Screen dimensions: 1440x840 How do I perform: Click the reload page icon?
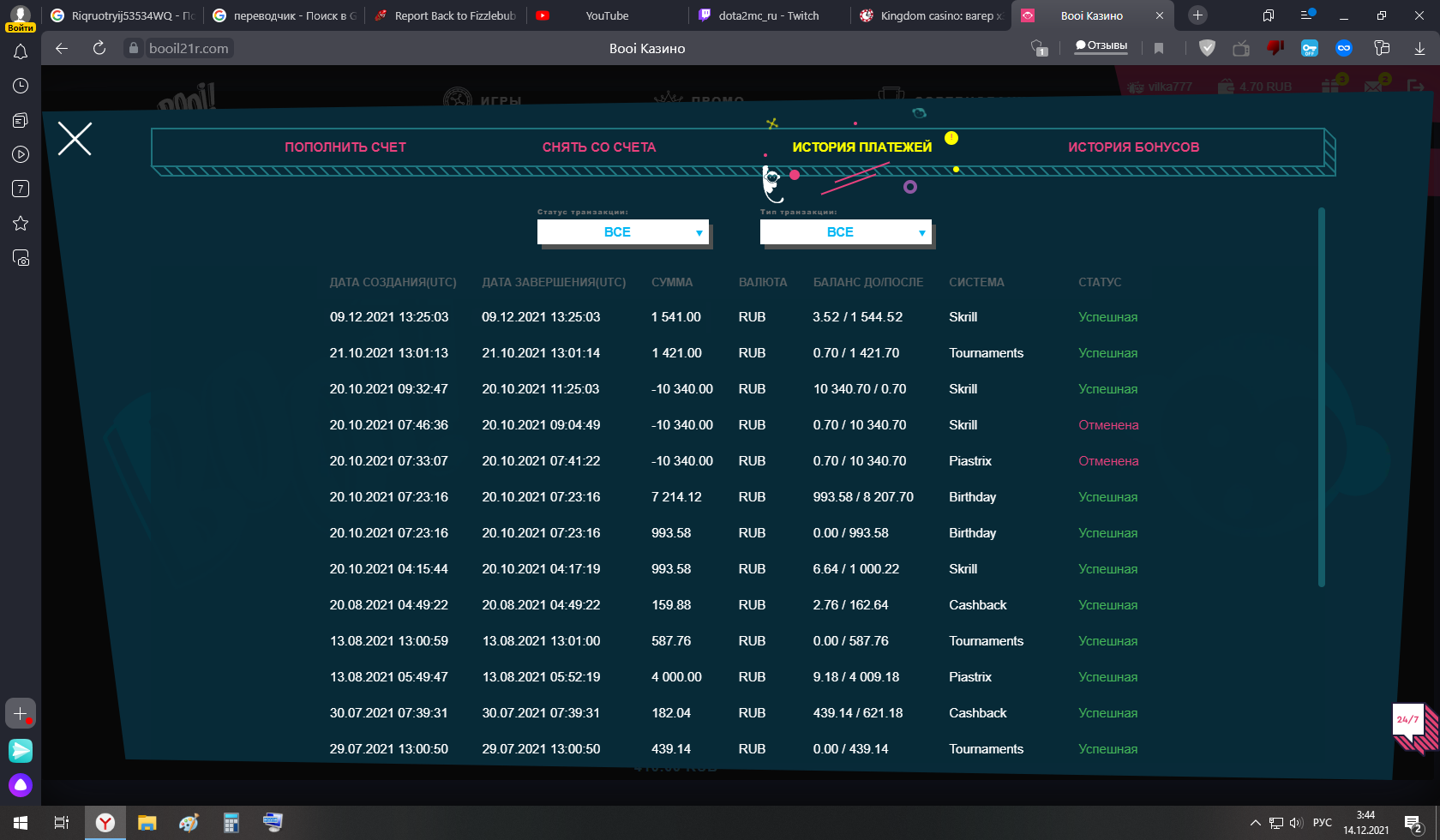point(99,49)
